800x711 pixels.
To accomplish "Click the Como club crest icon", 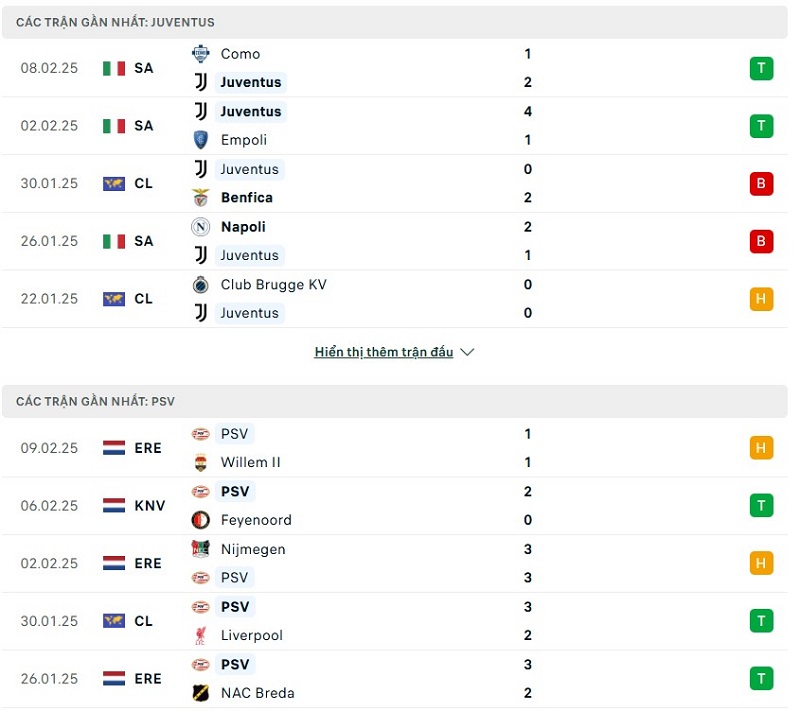I will 200,54.
